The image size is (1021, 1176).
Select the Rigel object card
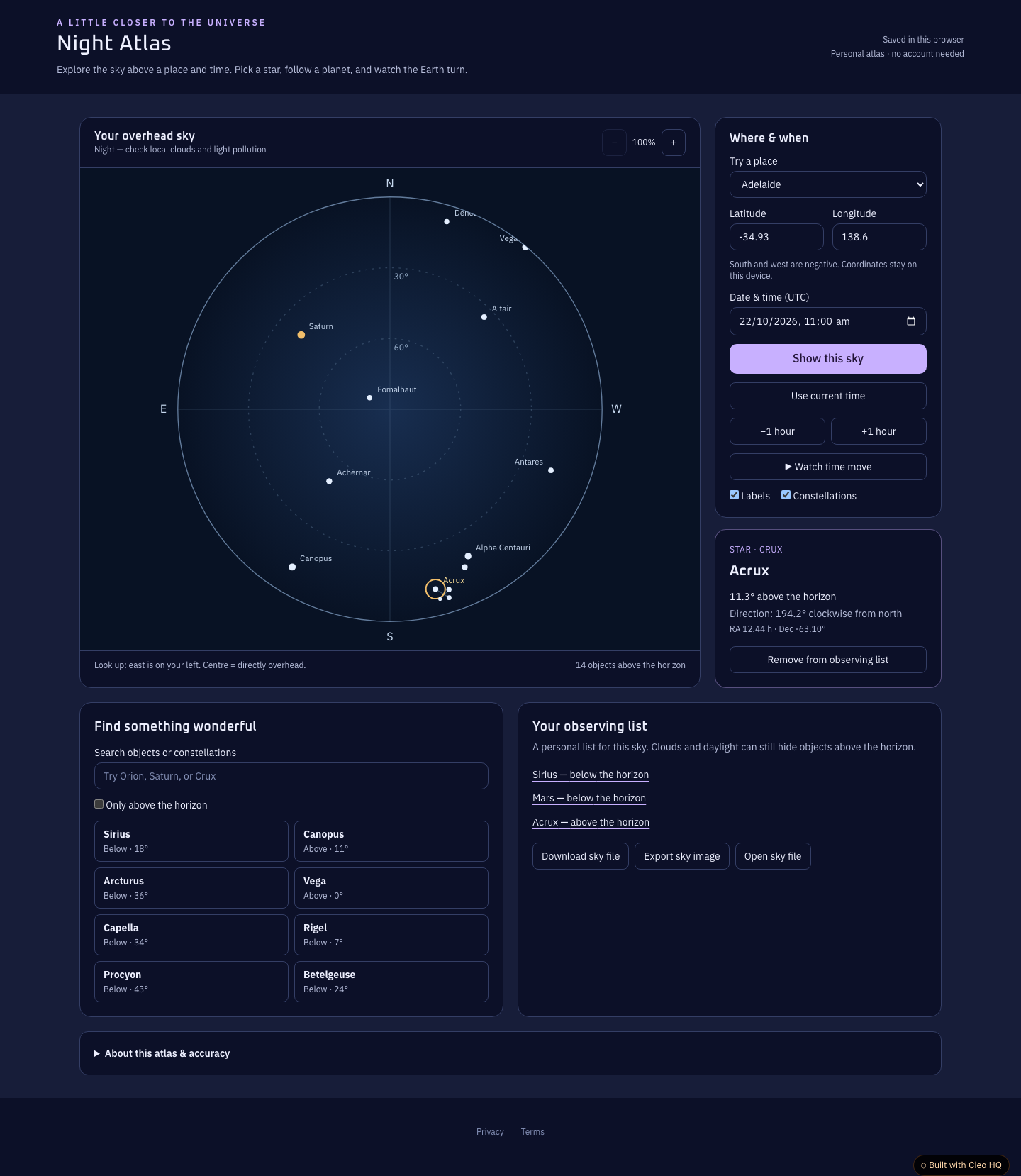point(391,935)
